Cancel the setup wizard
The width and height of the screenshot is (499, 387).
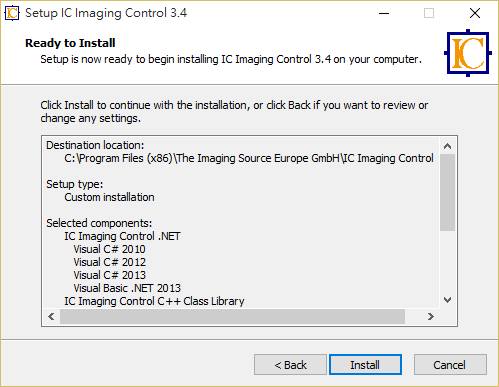coord(450,365)
